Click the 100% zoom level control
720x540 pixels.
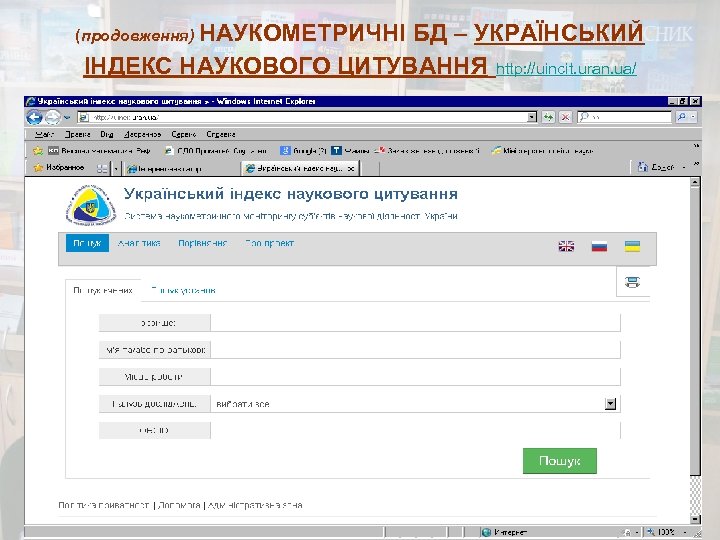coord(665,532)
